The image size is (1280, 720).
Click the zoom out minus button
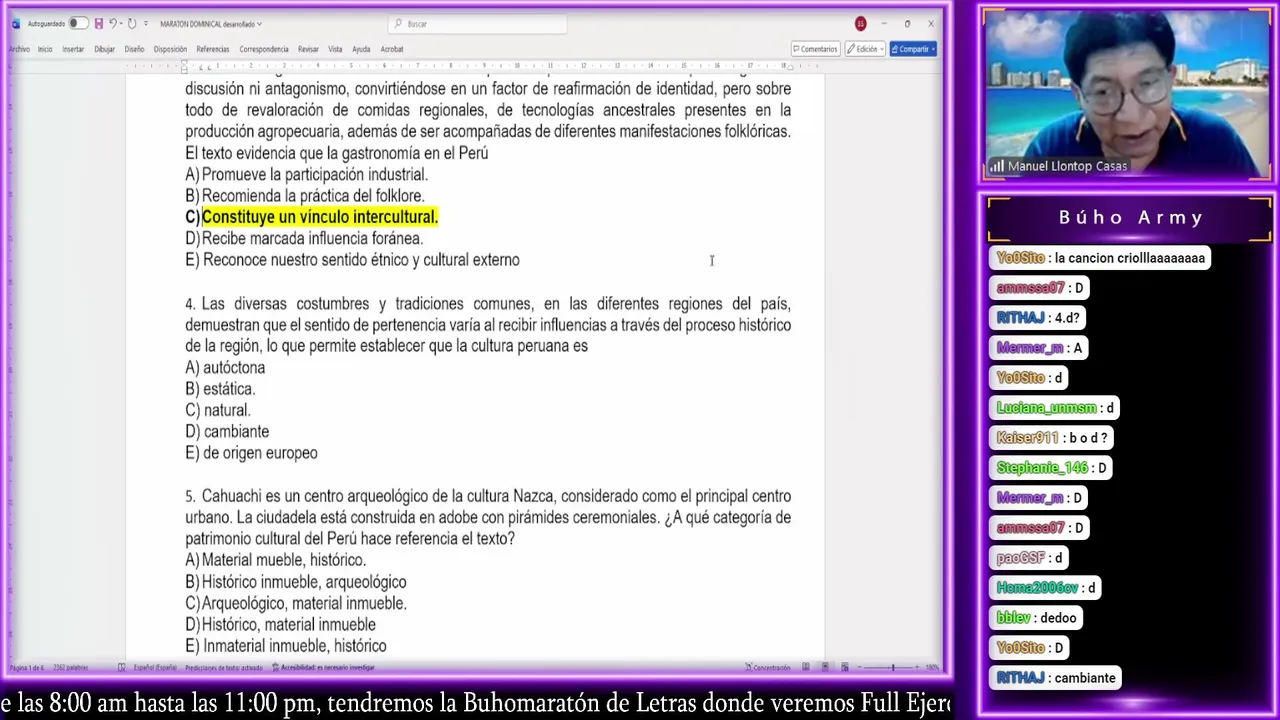tap(861, 667)
